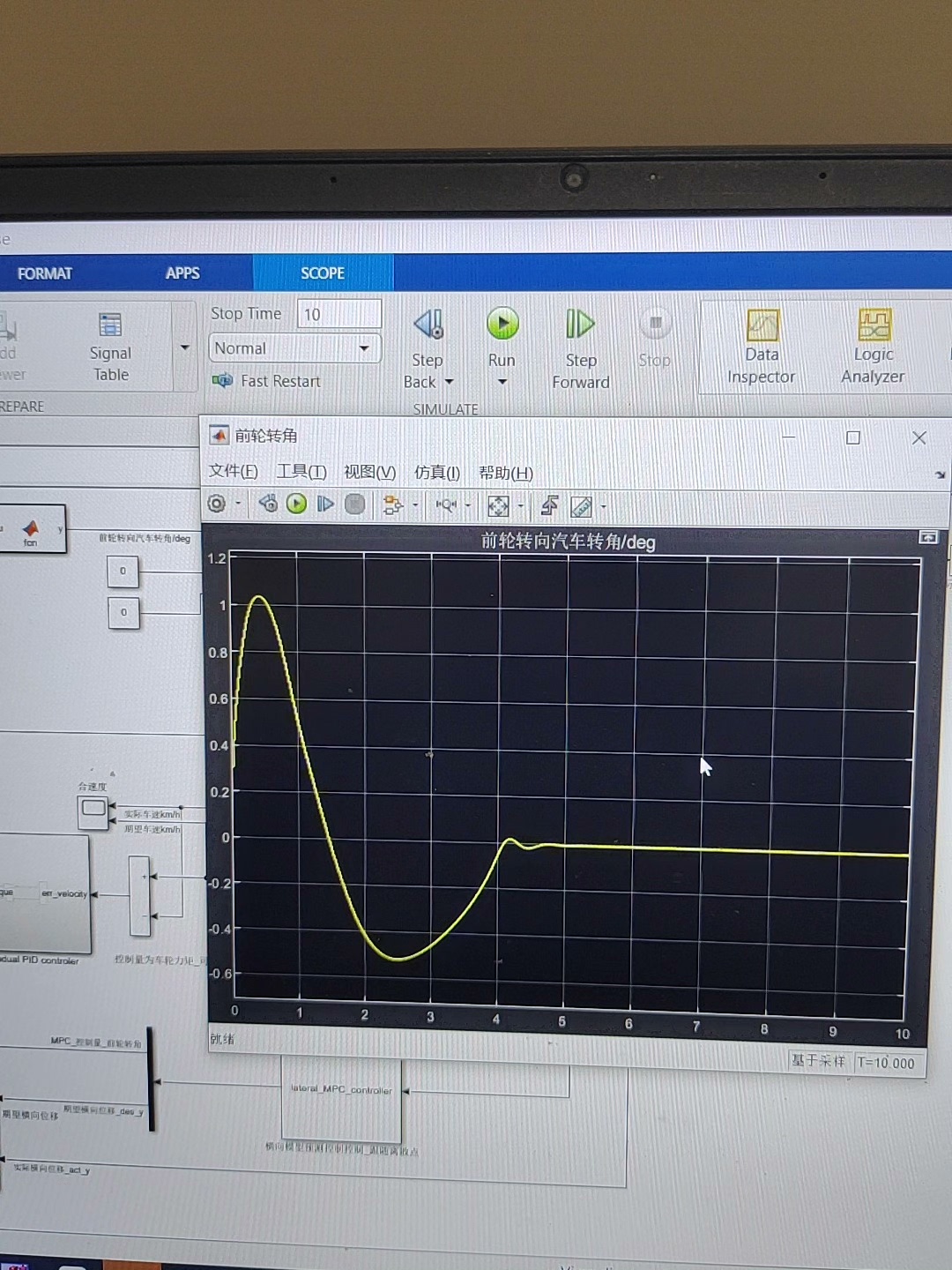
Task: Open the Logic Analyzer
Action: pyautogui.click(x=873, y=347)
